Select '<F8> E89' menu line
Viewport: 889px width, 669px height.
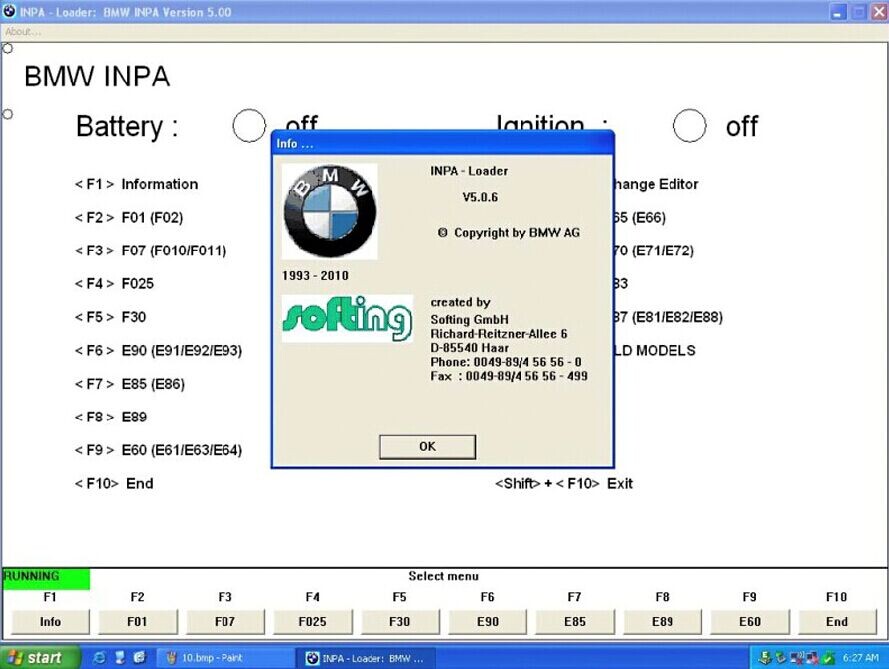coord(111,417)
